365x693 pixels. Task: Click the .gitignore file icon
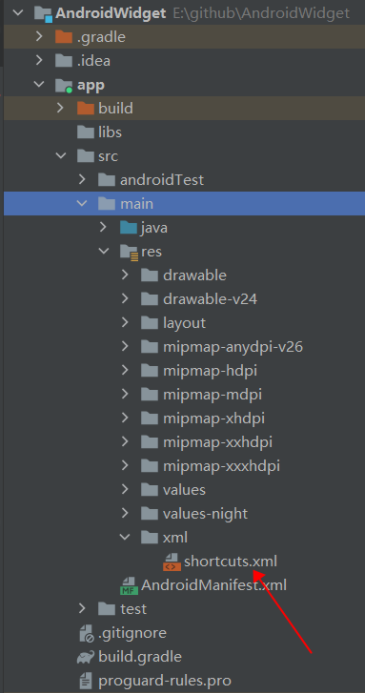click(x=86, y=633)
